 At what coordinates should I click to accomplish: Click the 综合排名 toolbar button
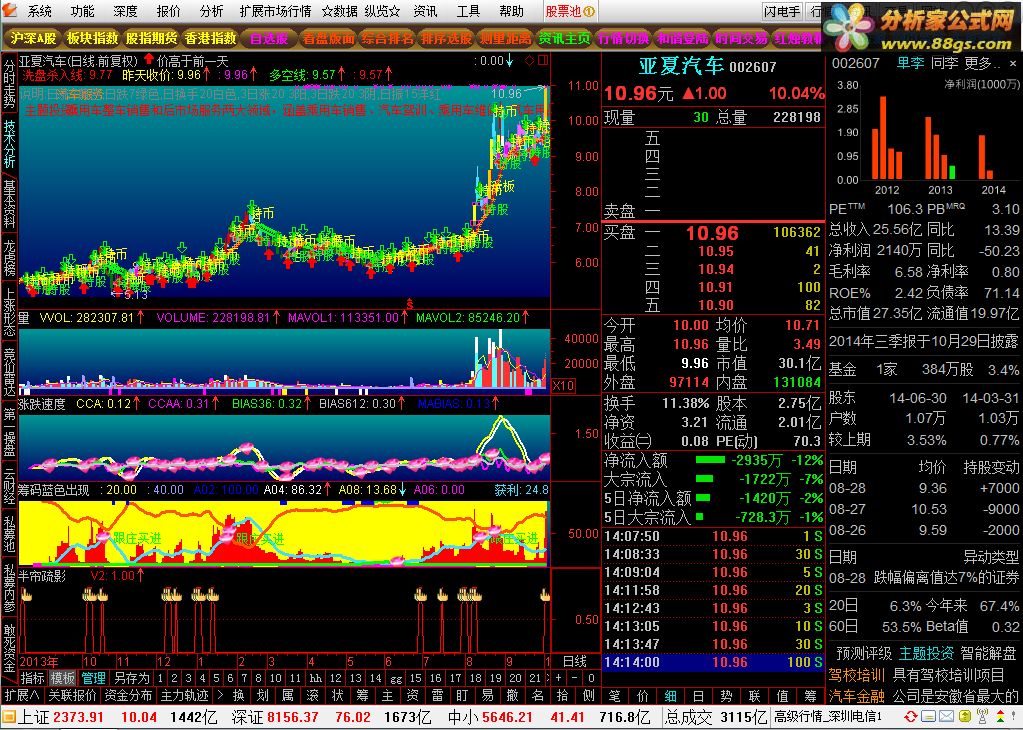(x=388, y=38)
